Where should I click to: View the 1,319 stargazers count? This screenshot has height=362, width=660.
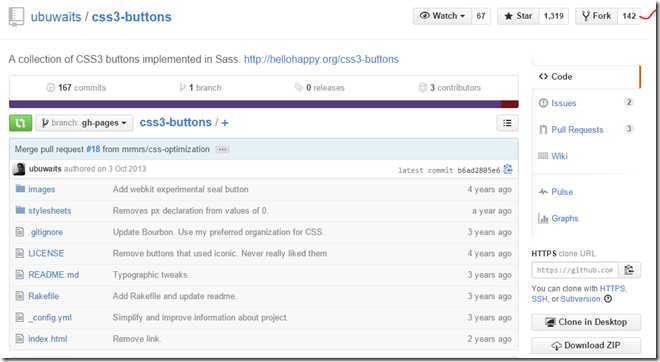554,16
